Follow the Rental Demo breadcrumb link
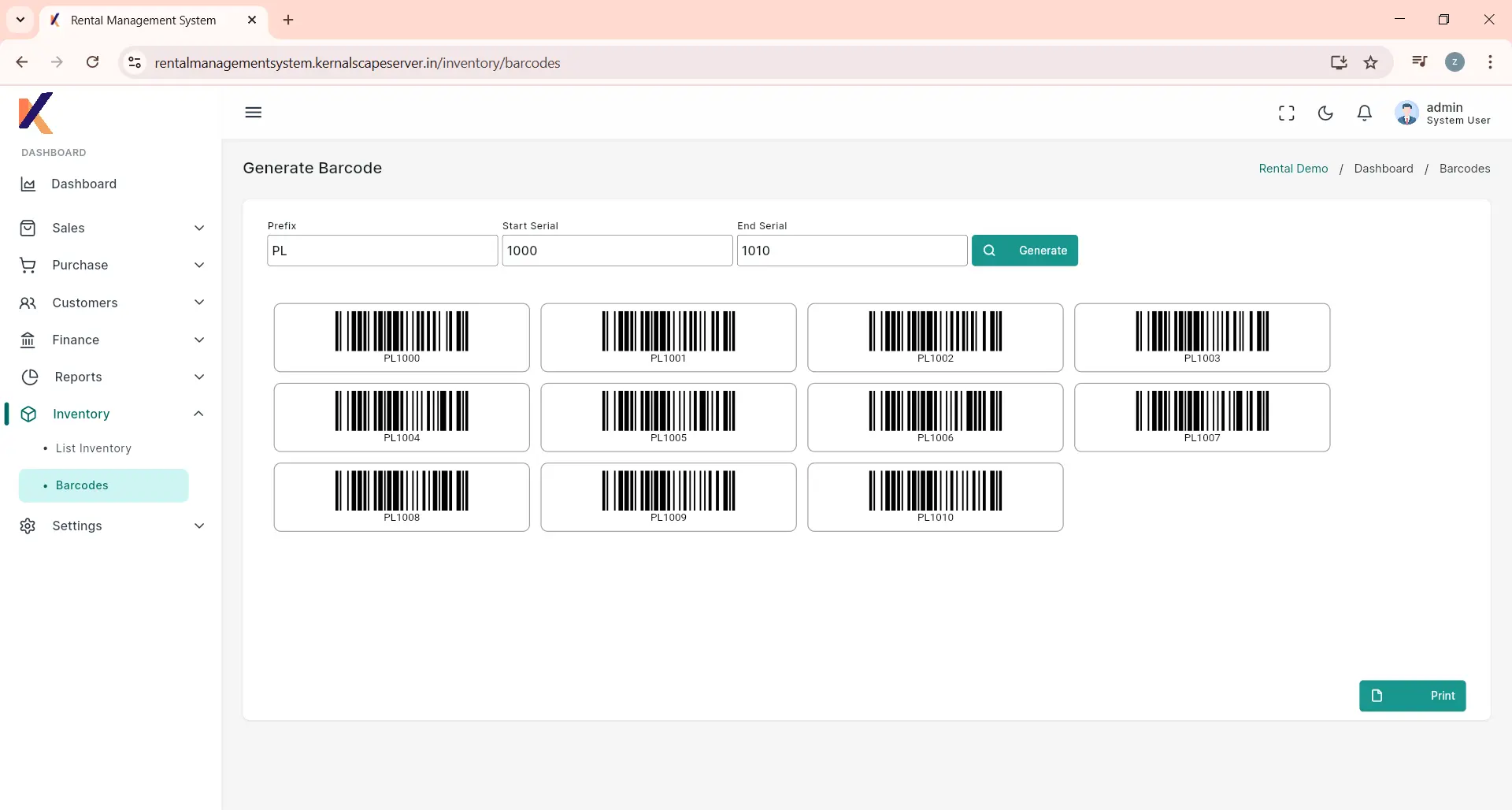 (x=1293, y=169)
